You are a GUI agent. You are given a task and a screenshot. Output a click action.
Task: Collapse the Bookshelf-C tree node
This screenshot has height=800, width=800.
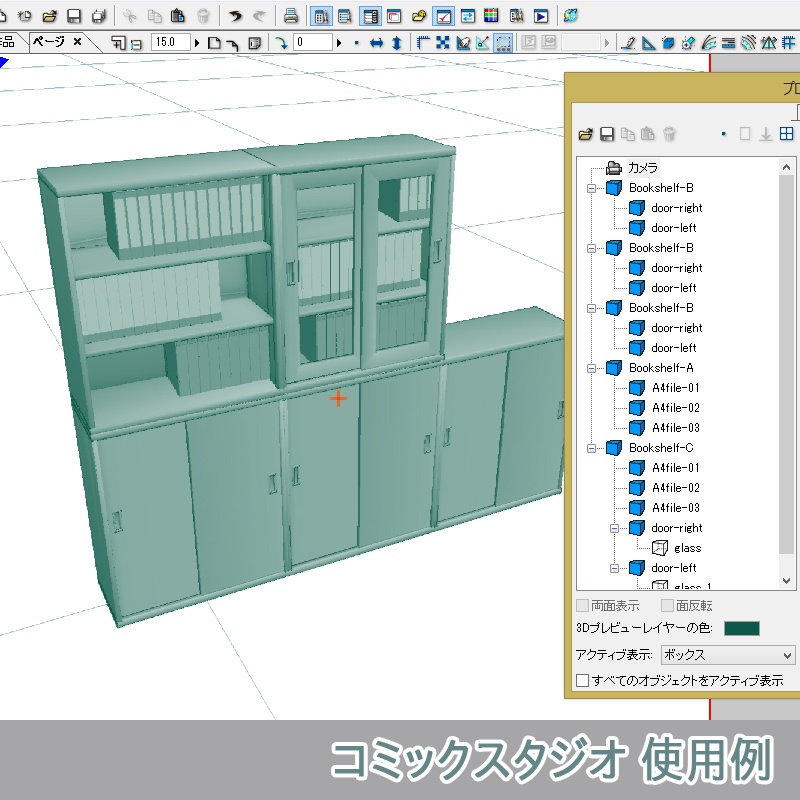593,447
